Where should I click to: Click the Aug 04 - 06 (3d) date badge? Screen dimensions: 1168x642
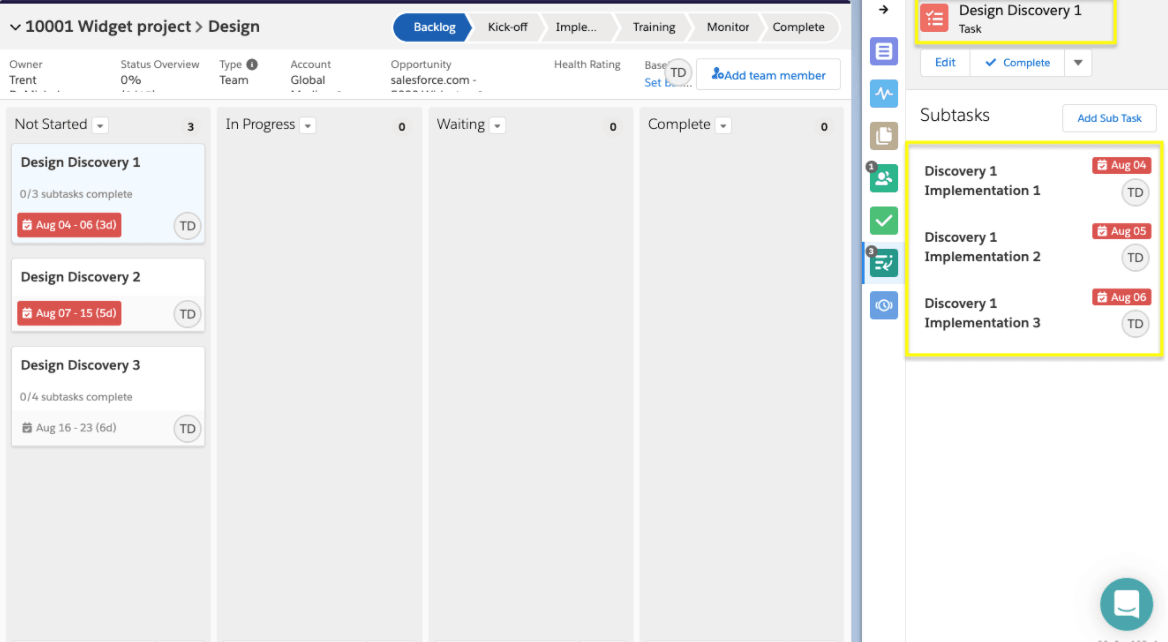[x=69, y=225]
